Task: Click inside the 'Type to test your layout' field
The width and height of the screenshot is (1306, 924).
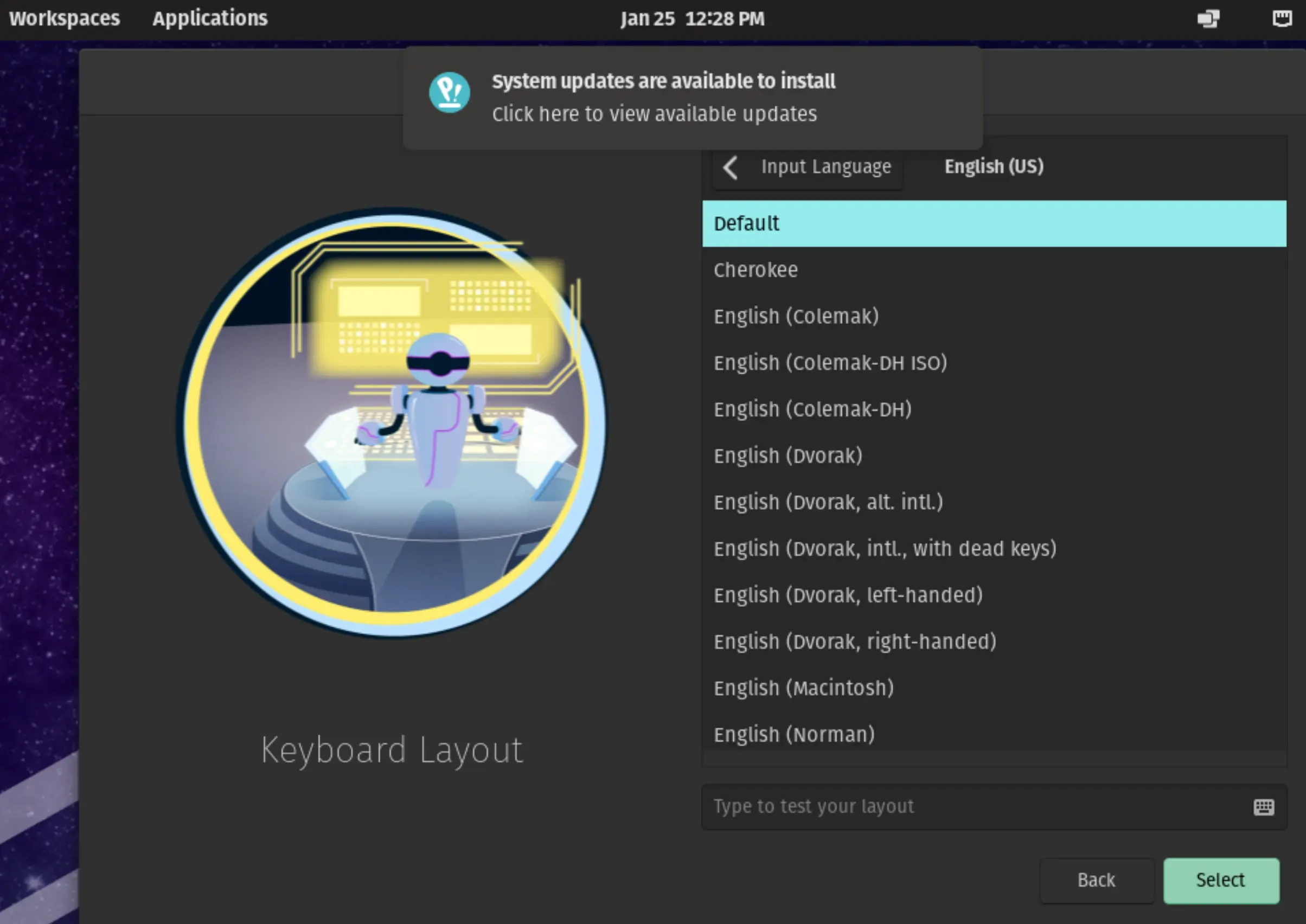Action: (x=911, y=806)
